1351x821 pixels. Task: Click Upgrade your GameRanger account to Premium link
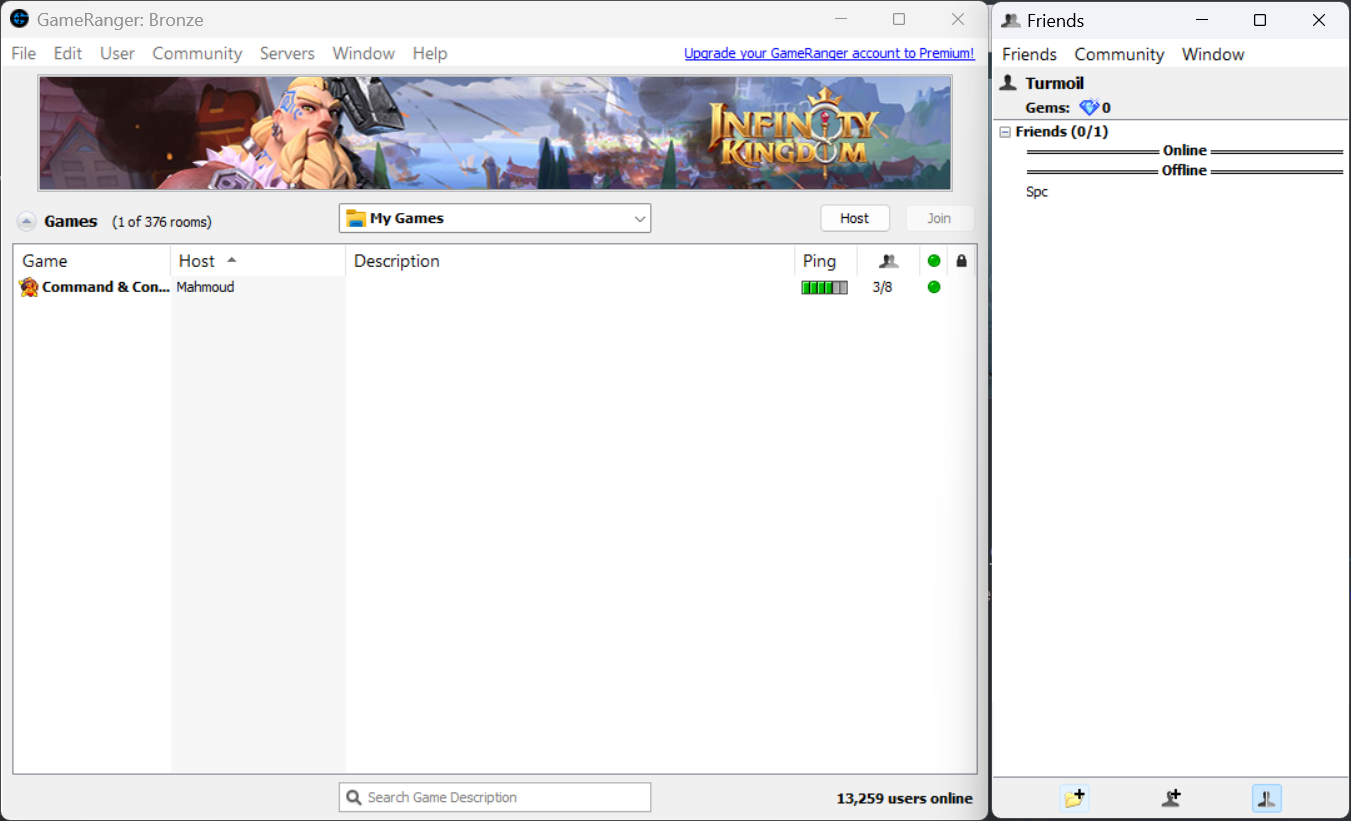[829, 54]
